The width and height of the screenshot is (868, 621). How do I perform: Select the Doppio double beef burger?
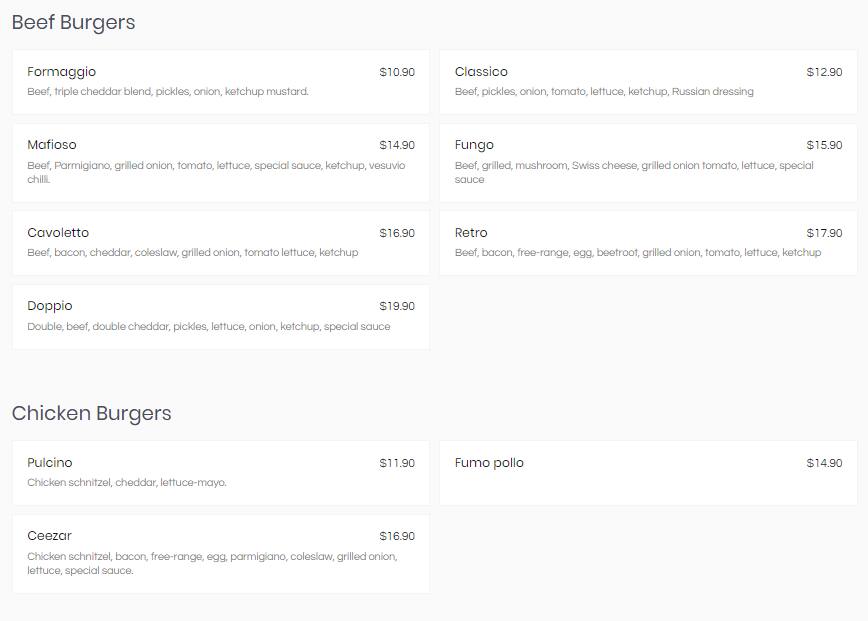coord(220,317)
